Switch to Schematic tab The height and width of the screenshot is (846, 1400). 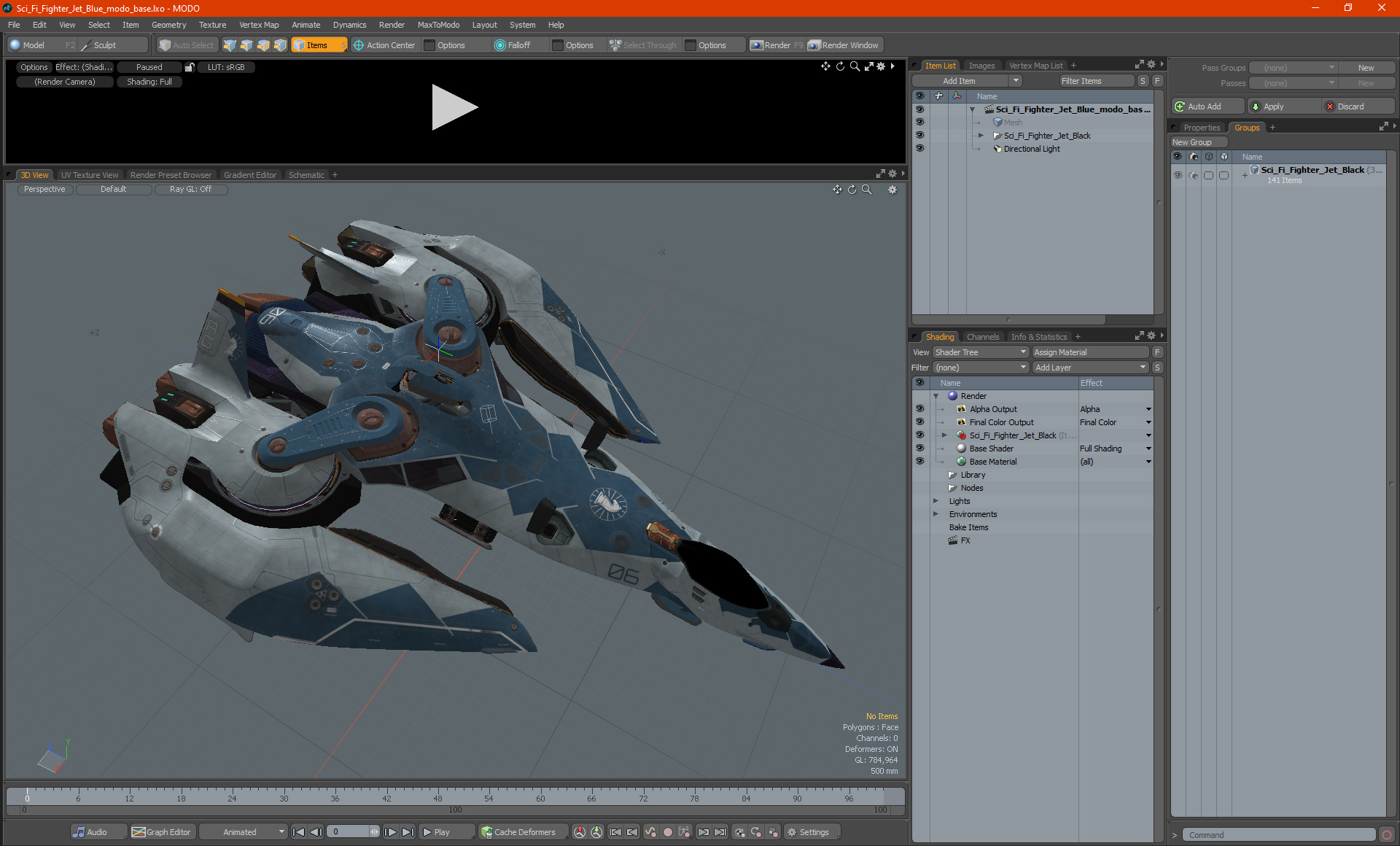pos(306,175)
